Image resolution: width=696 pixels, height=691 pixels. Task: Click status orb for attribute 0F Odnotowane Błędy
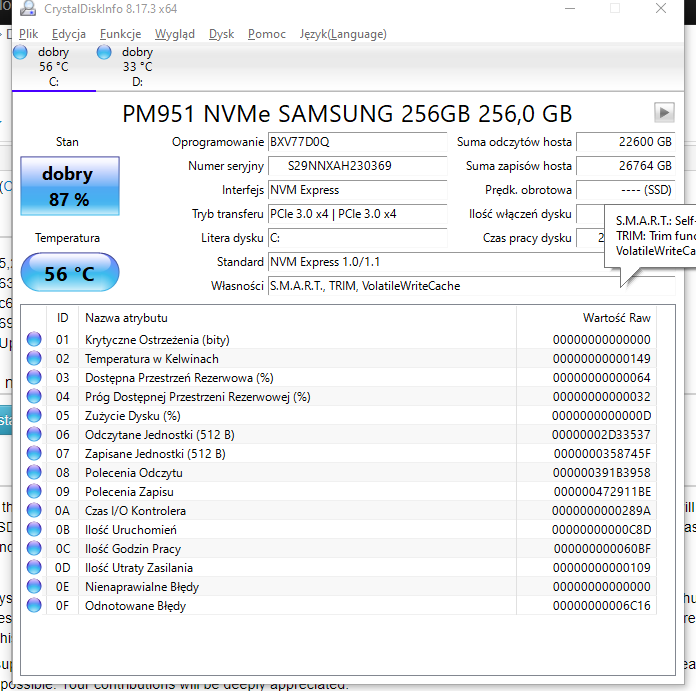tap(34, 605)
